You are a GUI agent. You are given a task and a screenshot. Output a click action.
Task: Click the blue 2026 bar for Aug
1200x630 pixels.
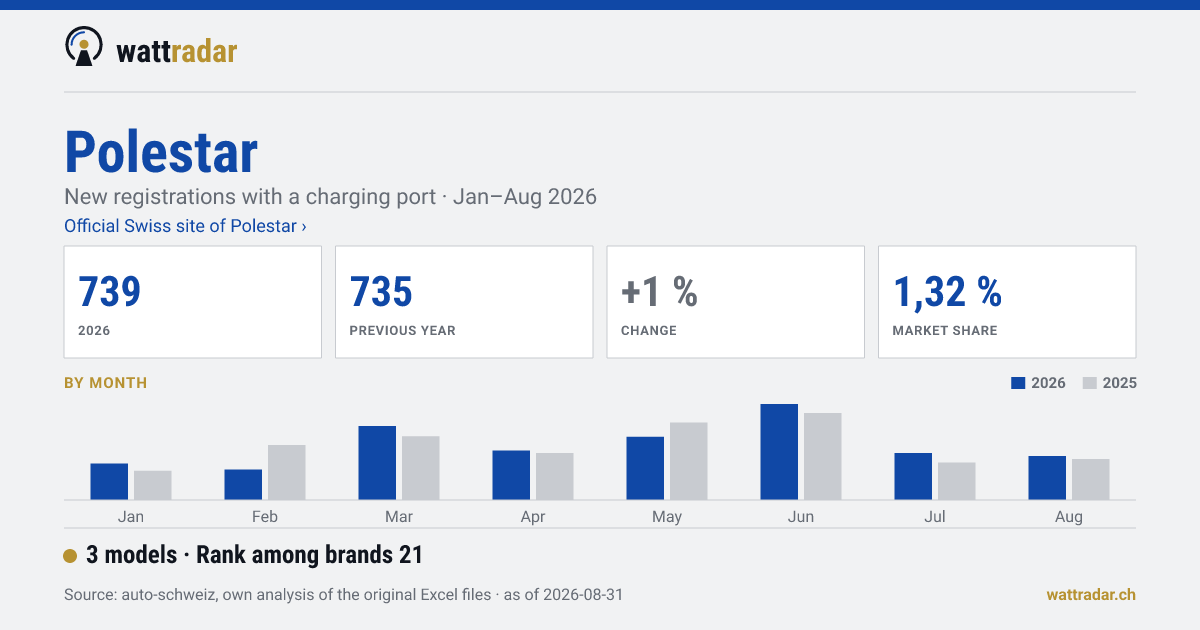[1047, 477]
